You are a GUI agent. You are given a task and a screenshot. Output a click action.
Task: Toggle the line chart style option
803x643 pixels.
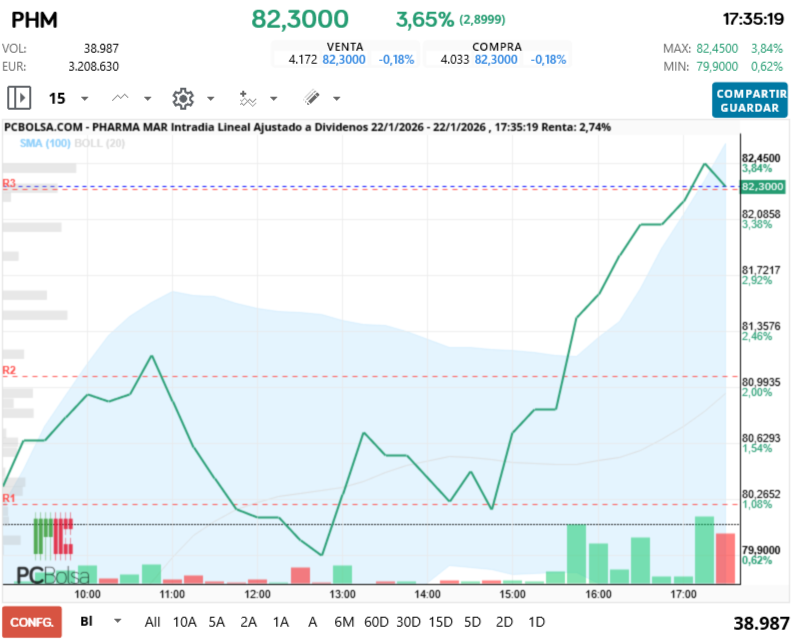(x=120, y=97)
